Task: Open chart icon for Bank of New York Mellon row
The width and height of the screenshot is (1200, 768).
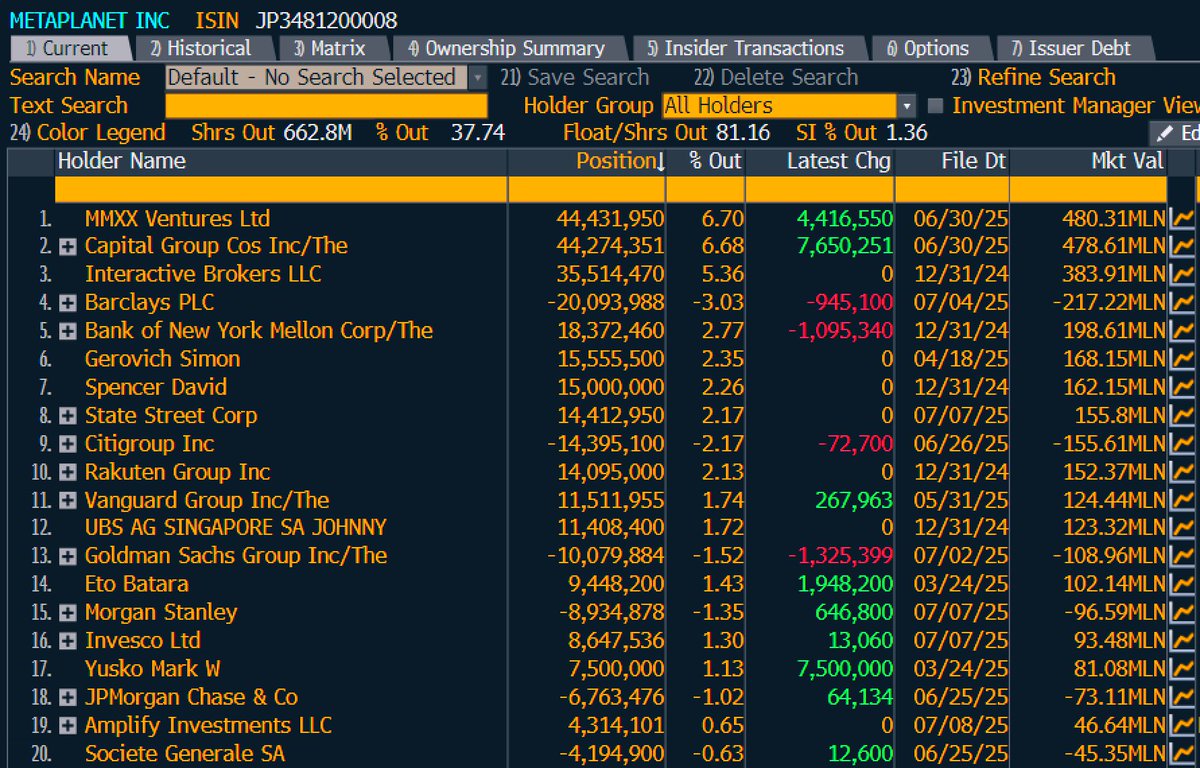Action: point(1181,330)
